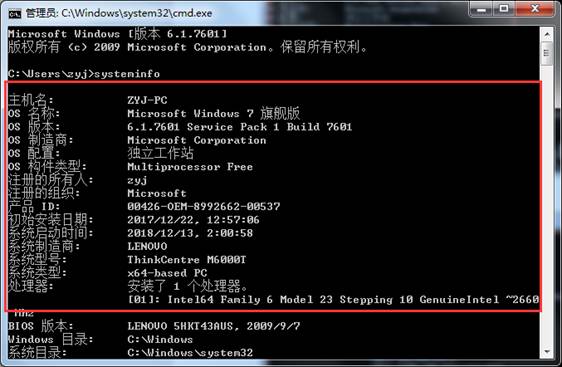
Task: Click the cmd.exe icon in title bar
Action: coord(15,14)
